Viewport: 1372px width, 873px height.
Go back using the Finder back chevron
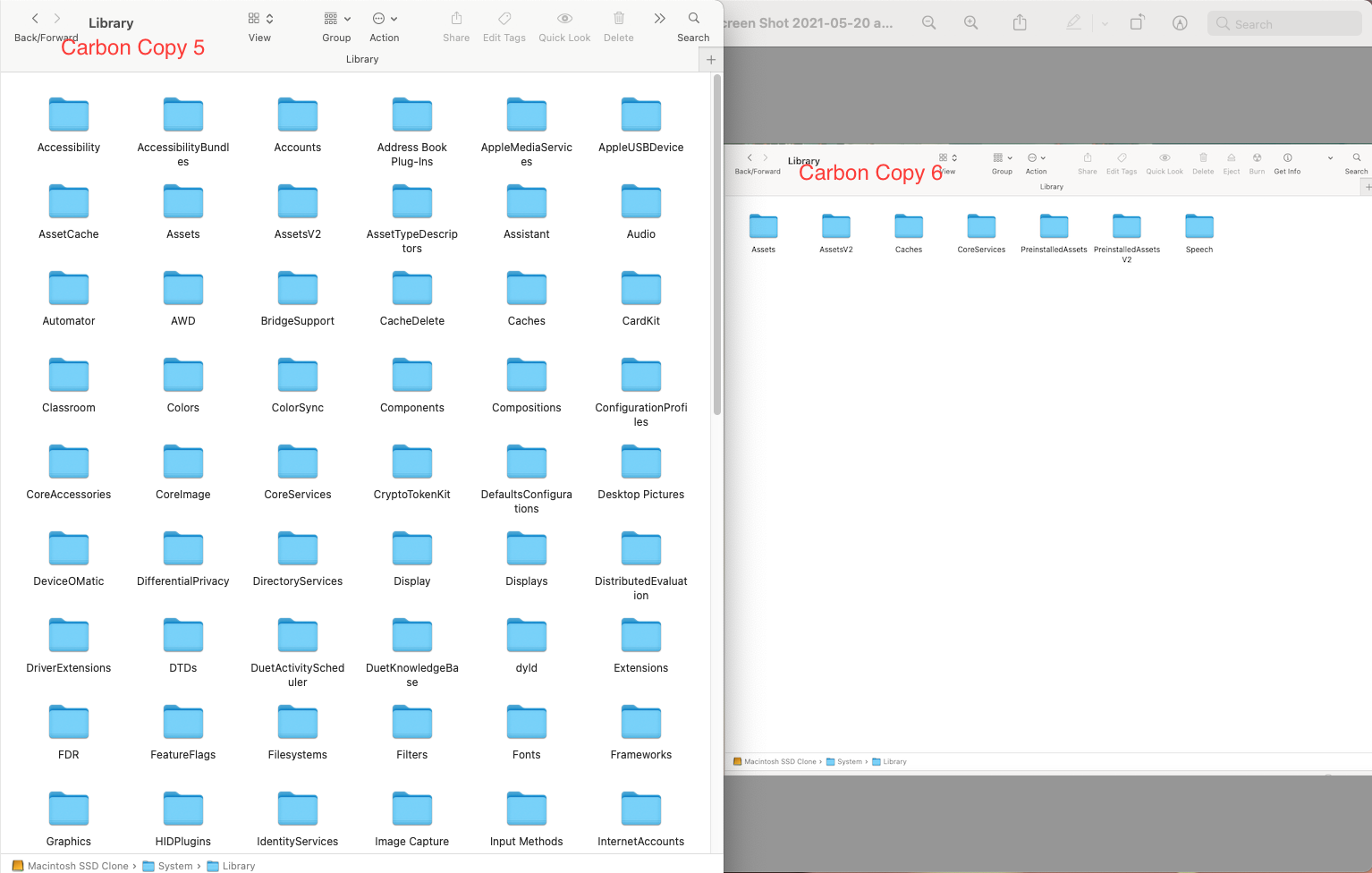point(35,18)
